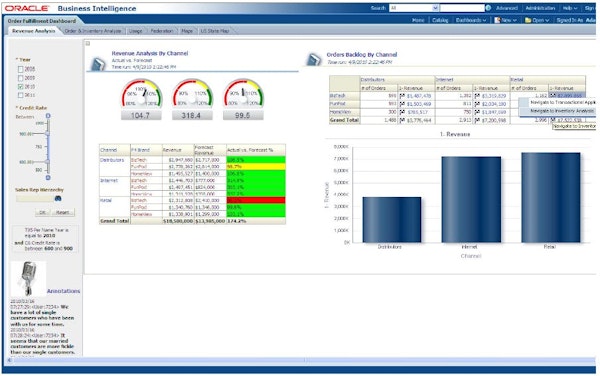
Task: Go to Home link in header
Action: (418, 20)
